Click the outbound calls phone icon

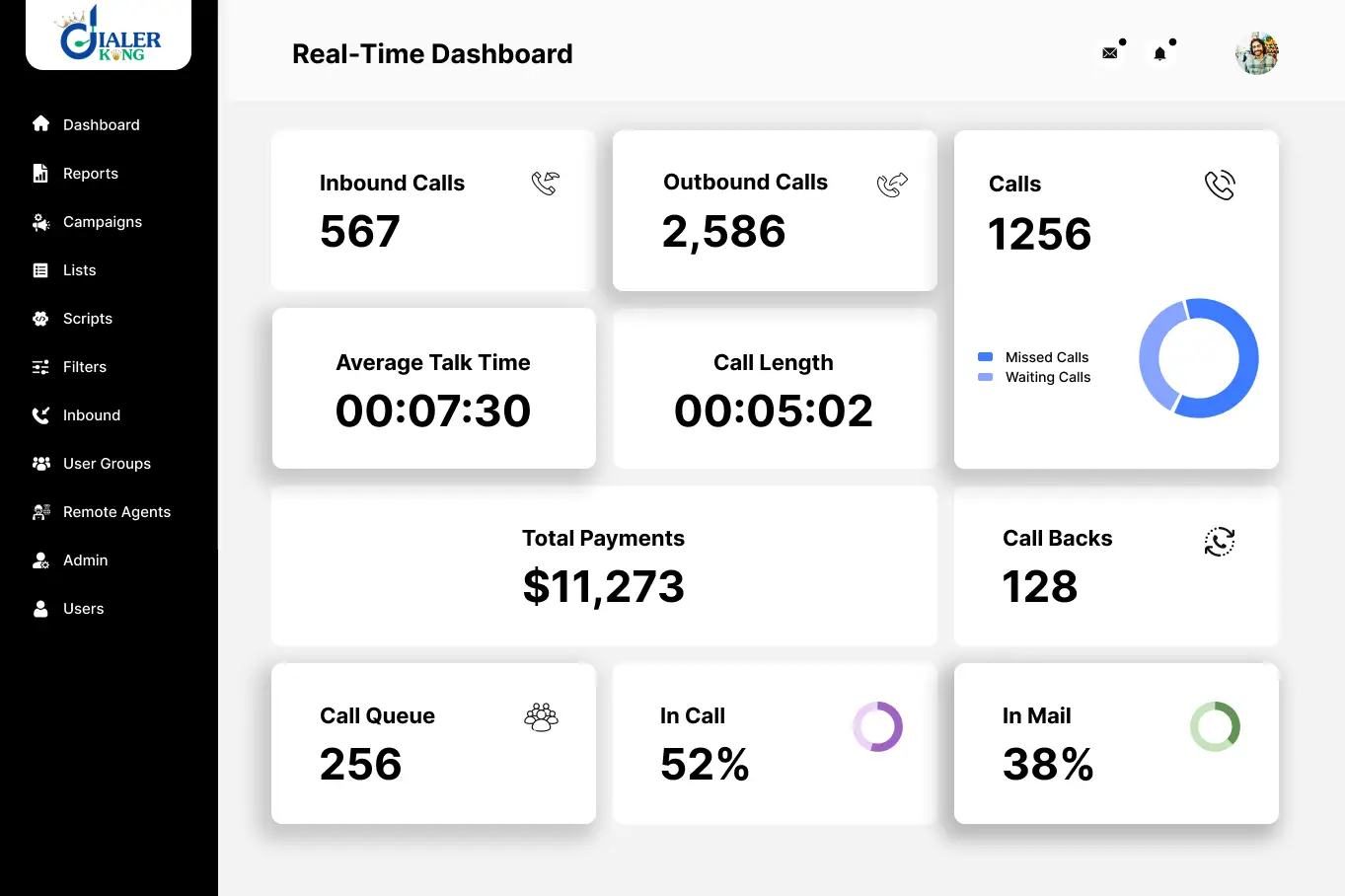[892, 184]
